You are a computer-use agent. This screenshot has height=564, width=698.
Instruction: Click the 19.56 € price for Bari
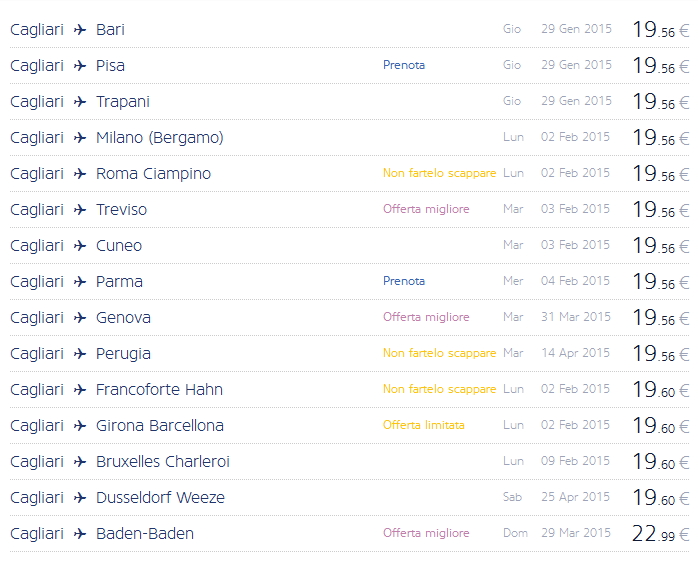(x=660, y=30)
